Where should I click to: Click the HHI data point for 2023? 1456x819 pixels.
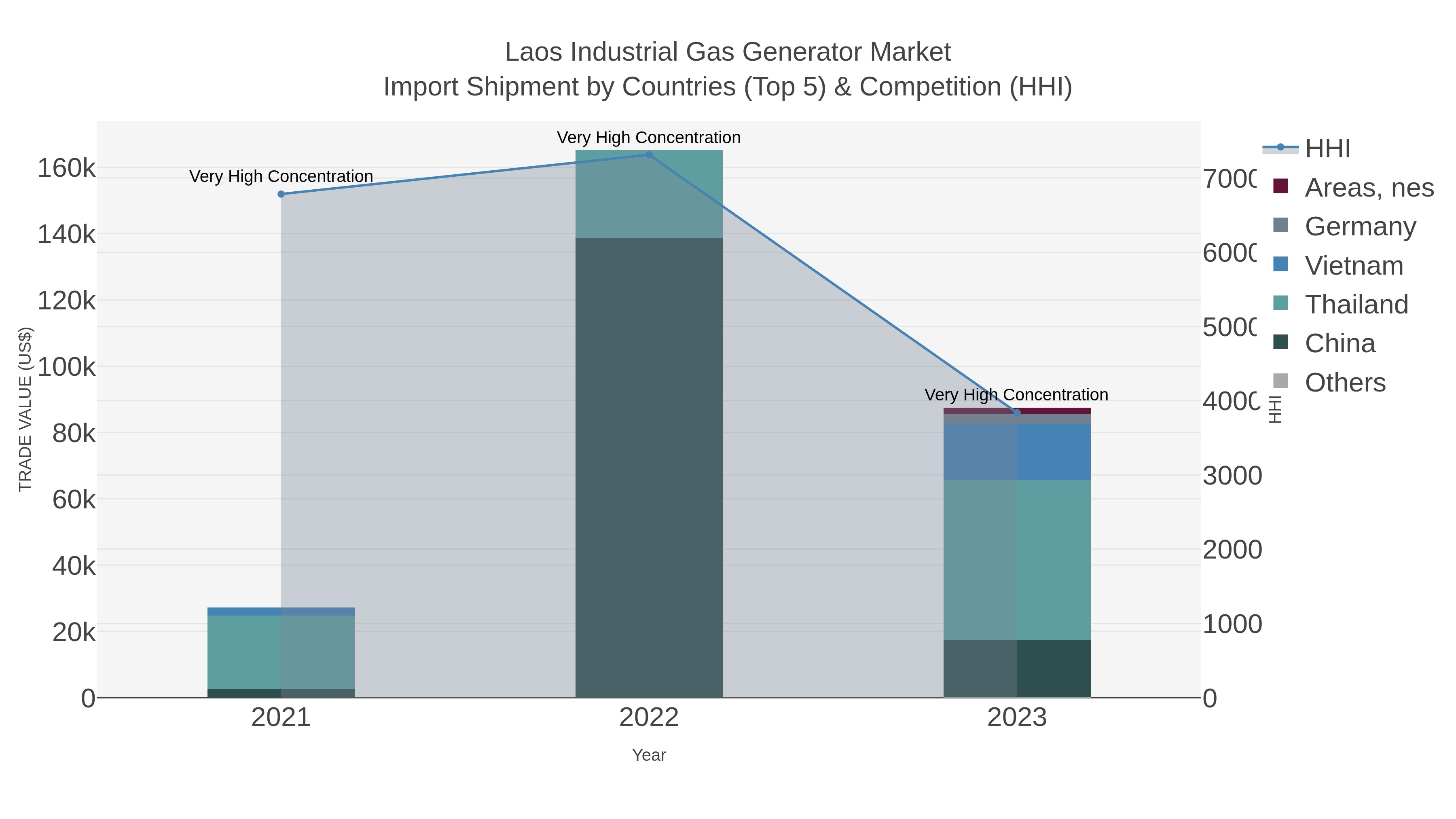coord(1017,413)
